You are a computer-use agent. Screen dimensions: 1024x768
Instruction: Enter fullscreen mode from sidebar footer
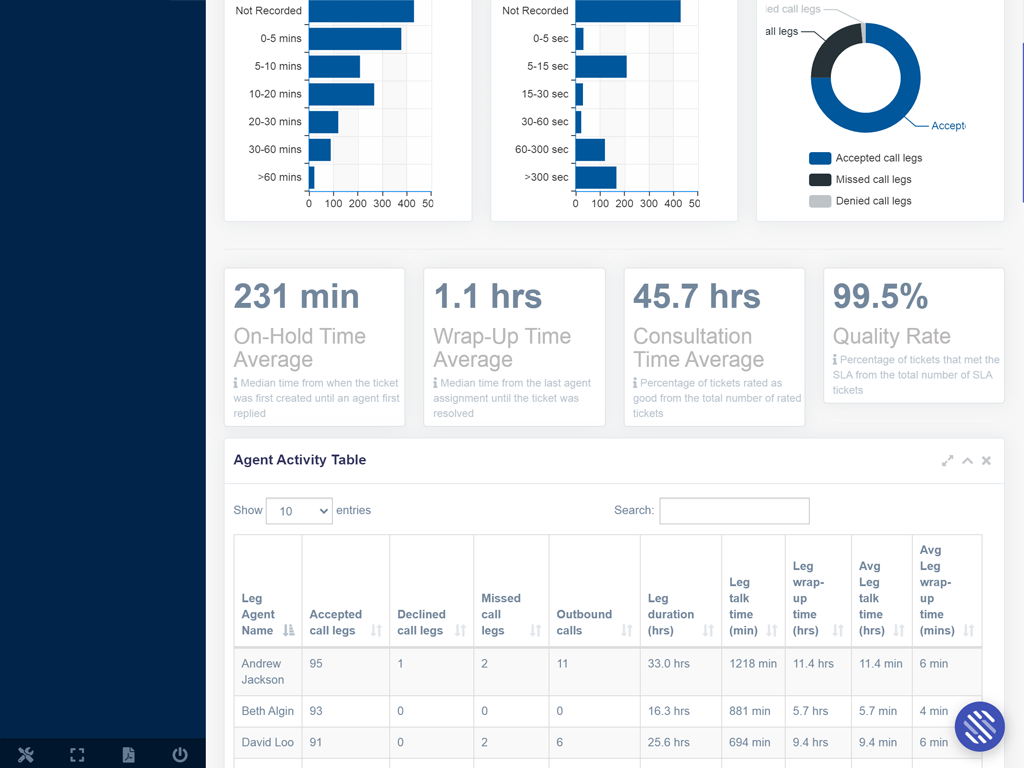(x=77, y=755)
